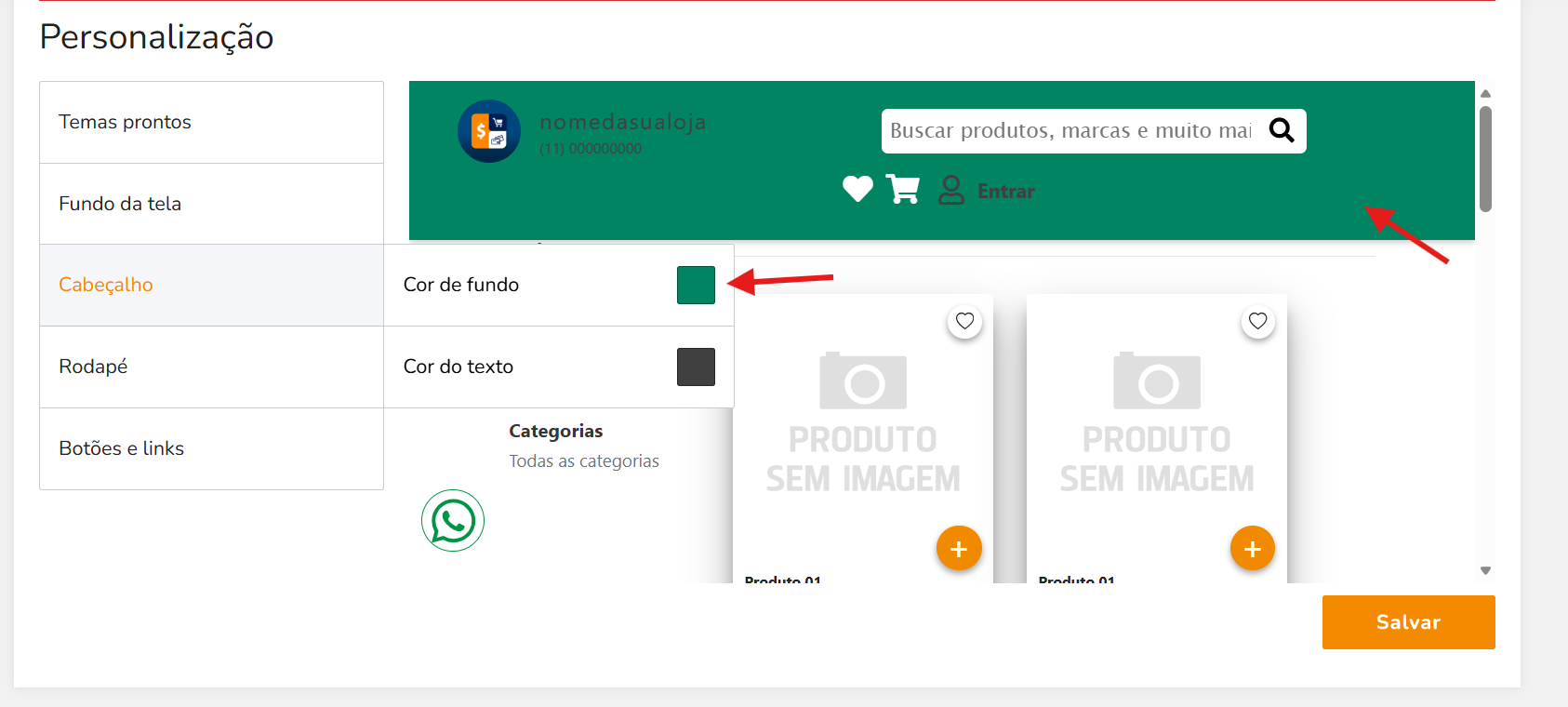Click the Entrar login link

pos(1005,192)
